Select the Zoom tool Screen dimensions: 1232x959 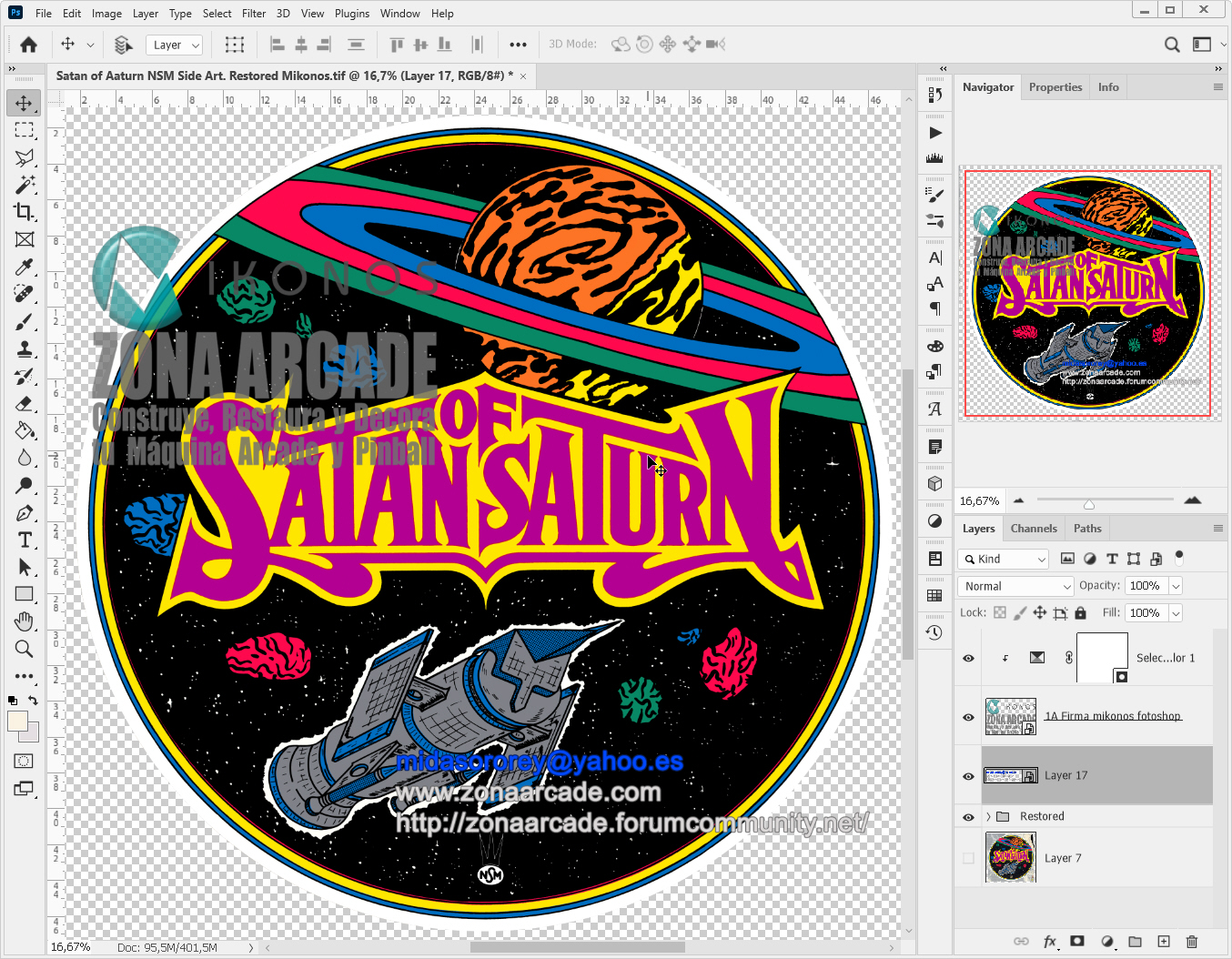tap(24, 649)
